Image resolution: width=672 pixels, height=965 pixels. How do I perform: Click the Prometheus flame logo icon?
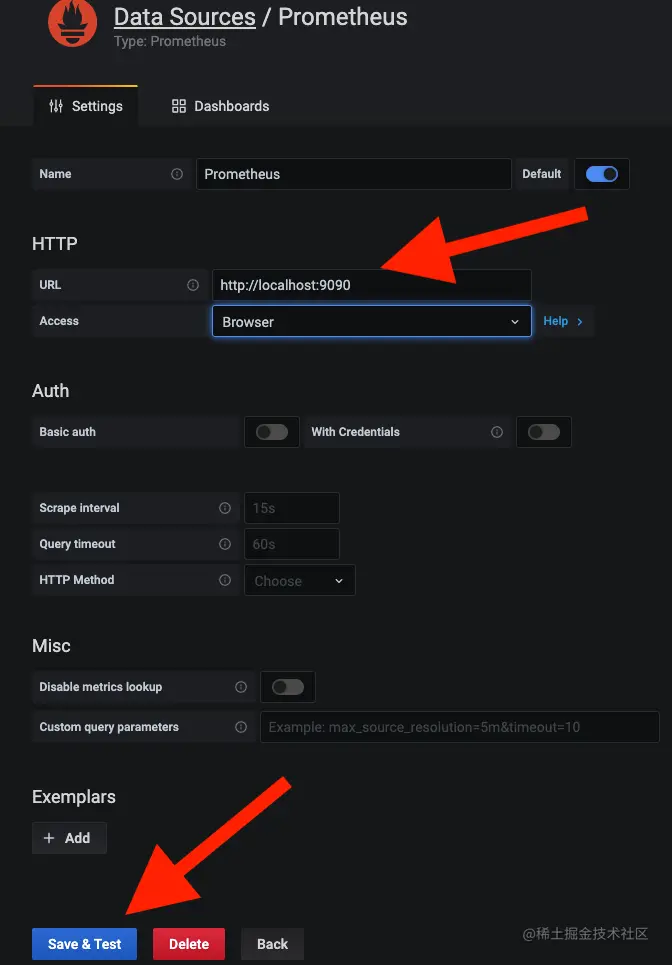tap(73, 22)
